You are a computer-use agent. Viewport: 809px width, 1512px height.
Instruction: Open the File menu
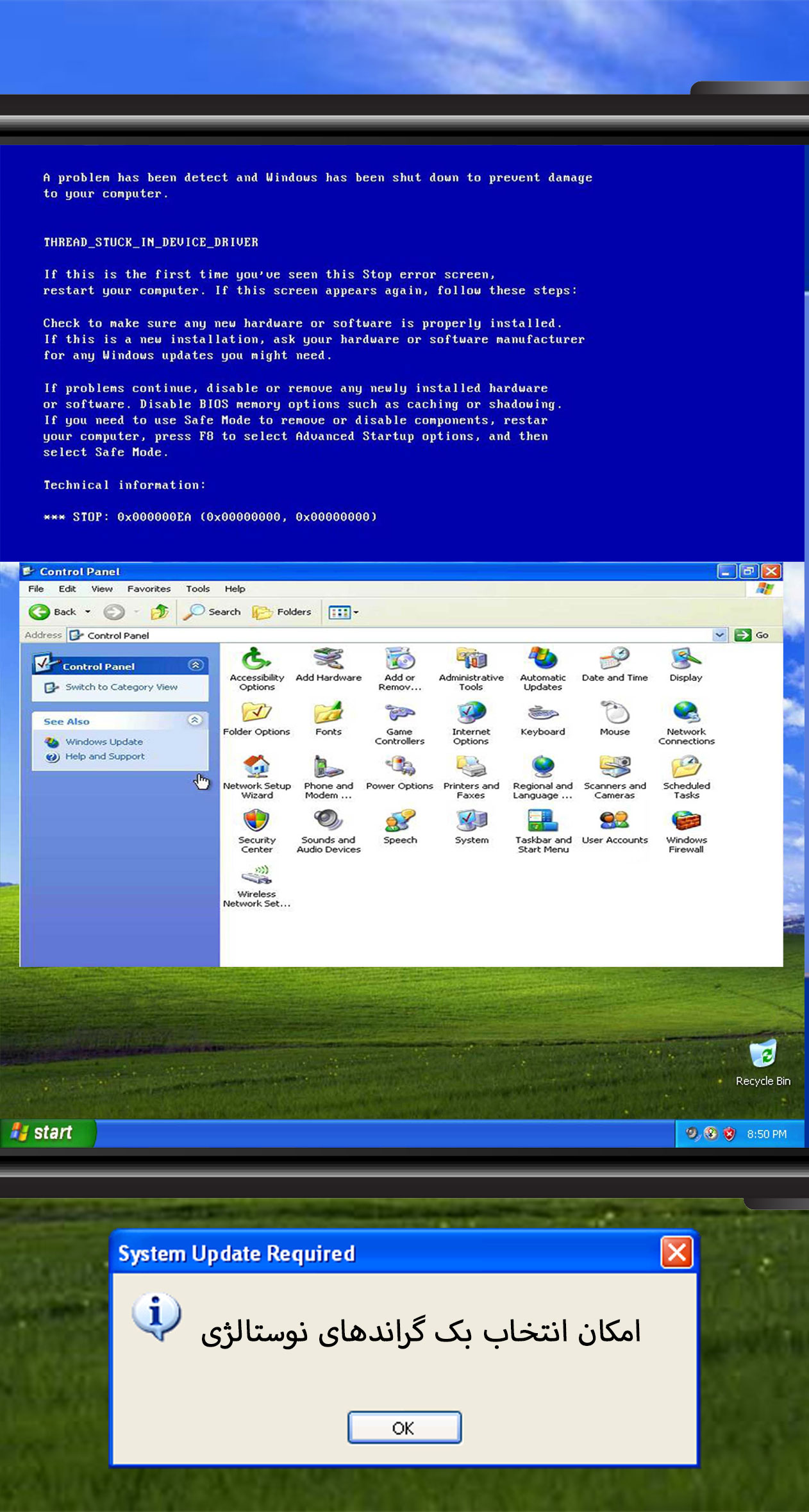tap(36, 589)
